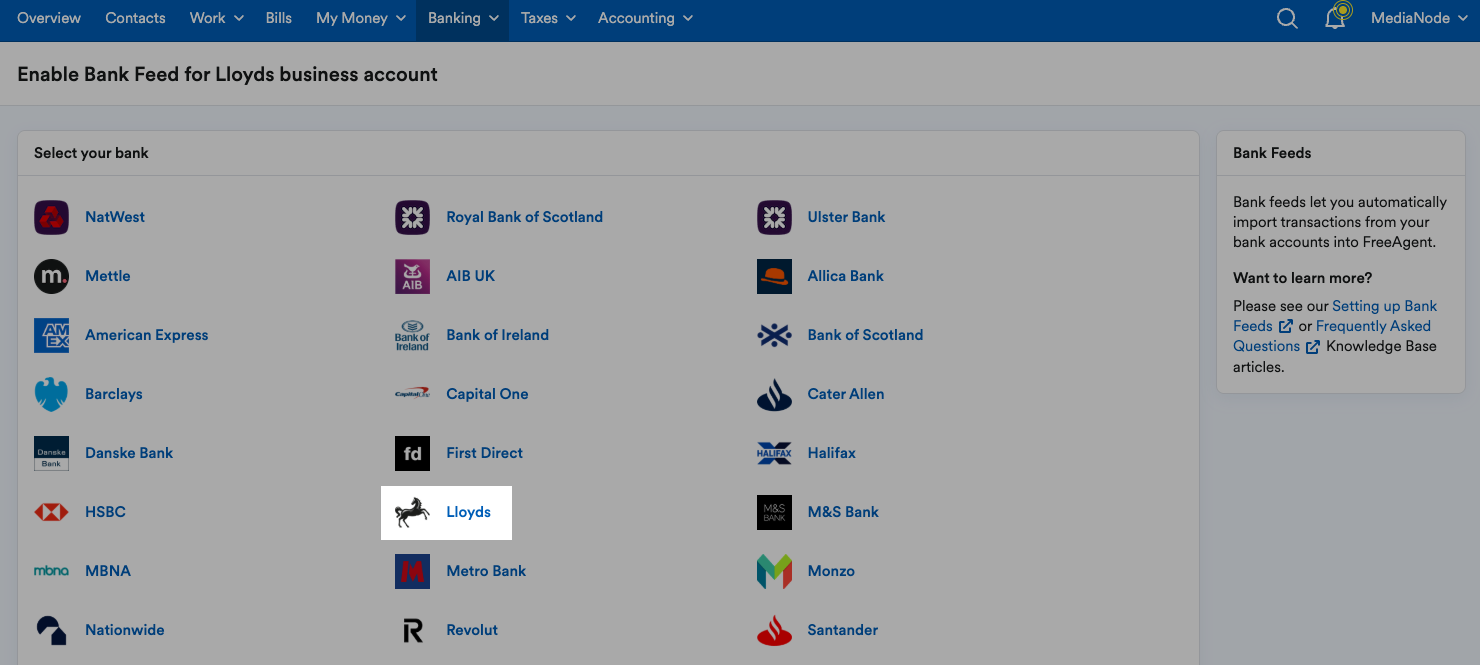
Task: Click the Metro Bank M logo icon
Action: pyautogui.click(x=412, y=571)
